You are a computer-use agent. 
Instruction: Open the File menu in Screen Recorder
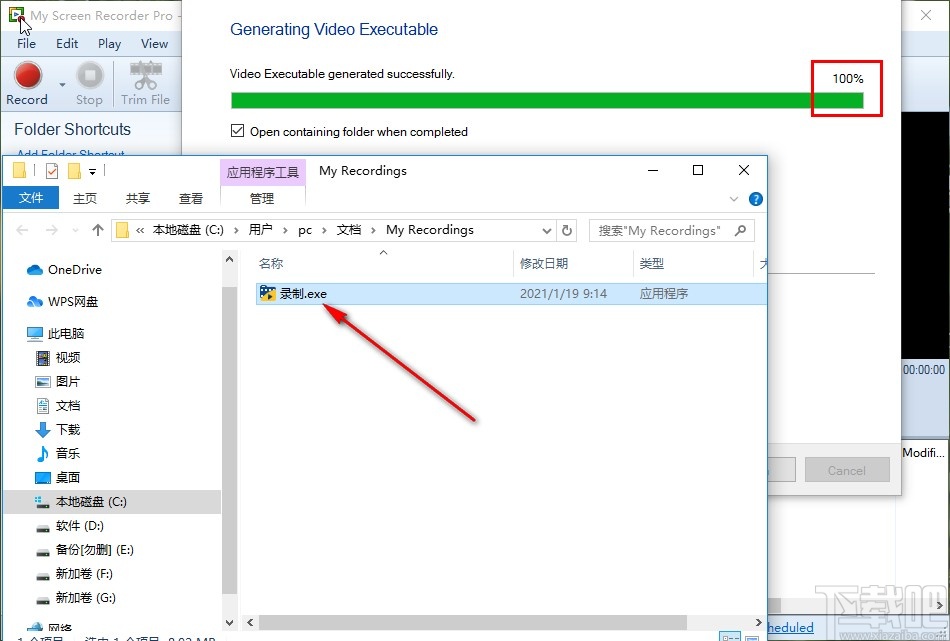[26, 44]
